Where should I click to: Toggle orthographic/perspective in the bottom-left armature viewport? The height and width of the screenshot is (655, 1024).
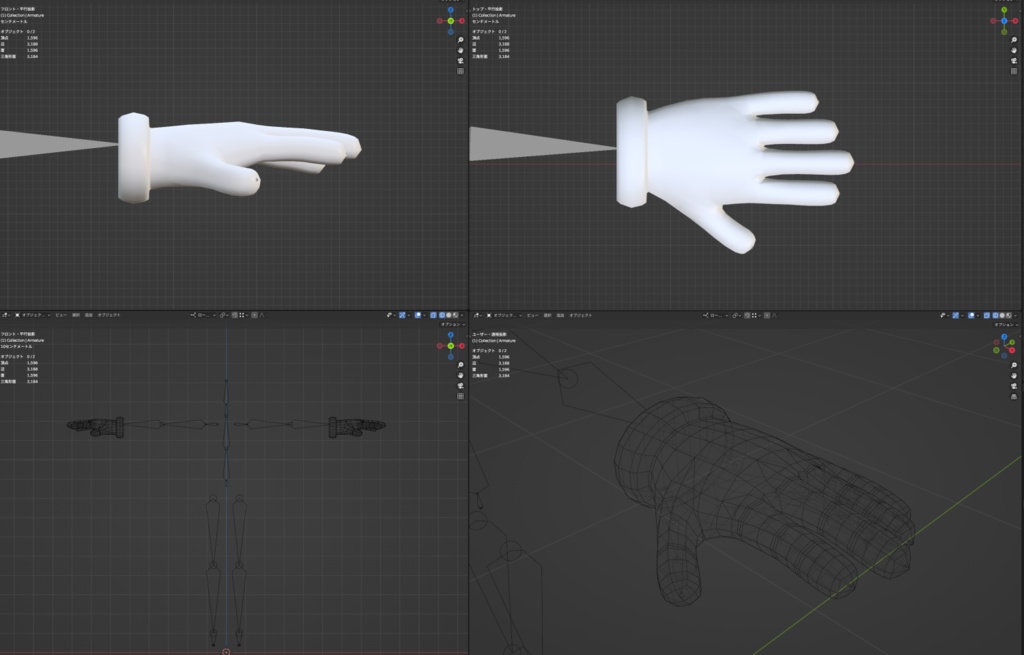tap(460, 396)
